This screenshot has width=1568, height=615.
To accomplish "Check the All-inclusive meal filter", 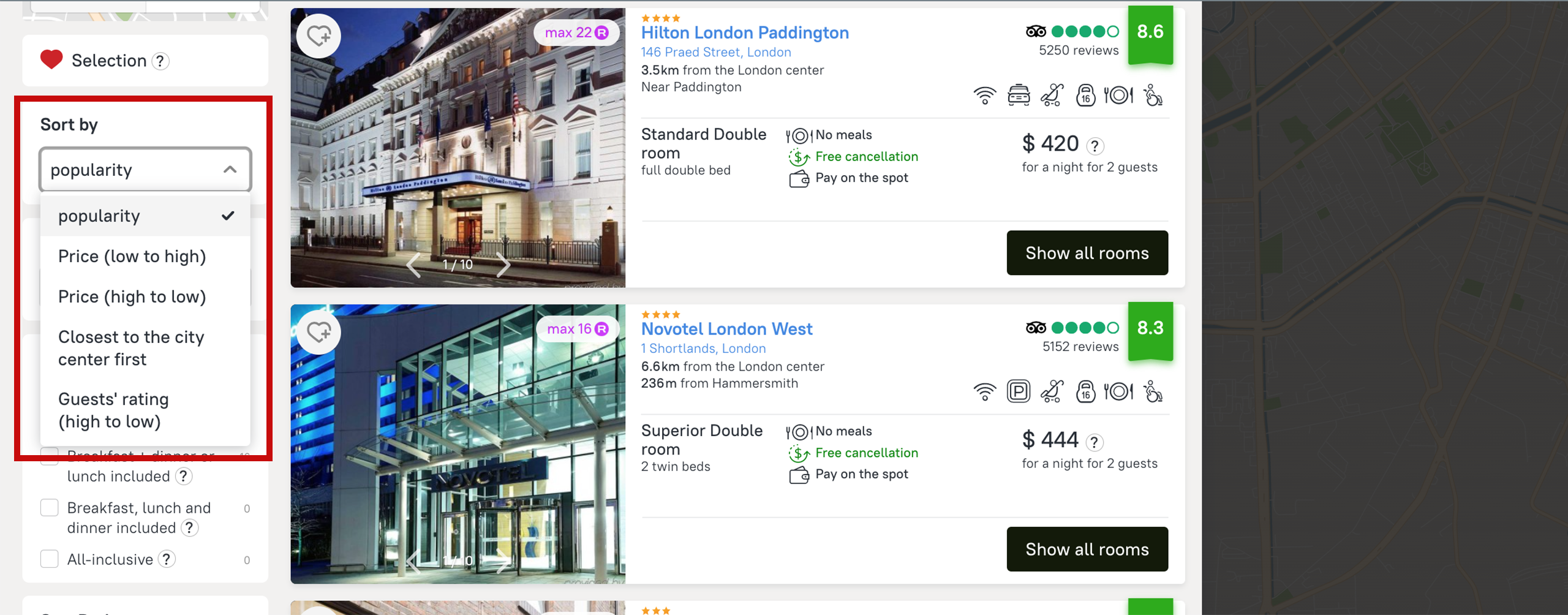I will [50, 559].
